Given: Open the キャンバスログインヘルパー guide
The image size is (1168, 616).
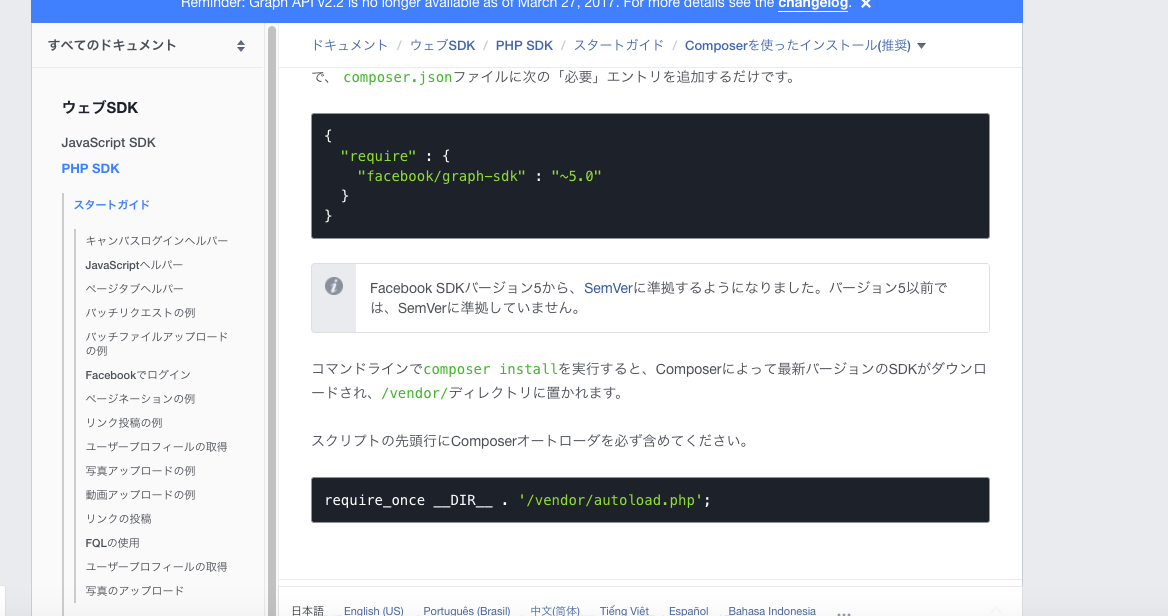Looking at the screenshot, I should (x=157, y=240).
